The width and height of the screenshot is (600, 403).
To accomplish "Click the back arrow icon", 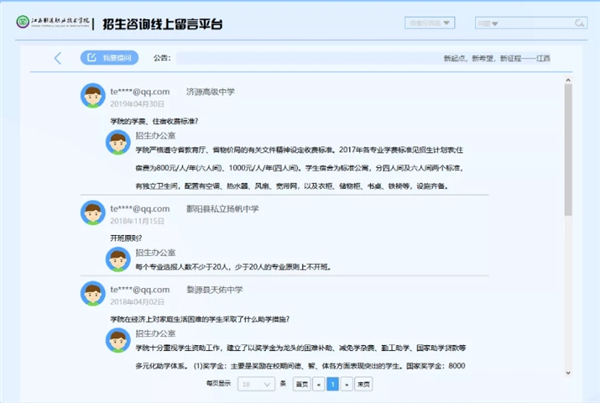I will click(58, 58).
